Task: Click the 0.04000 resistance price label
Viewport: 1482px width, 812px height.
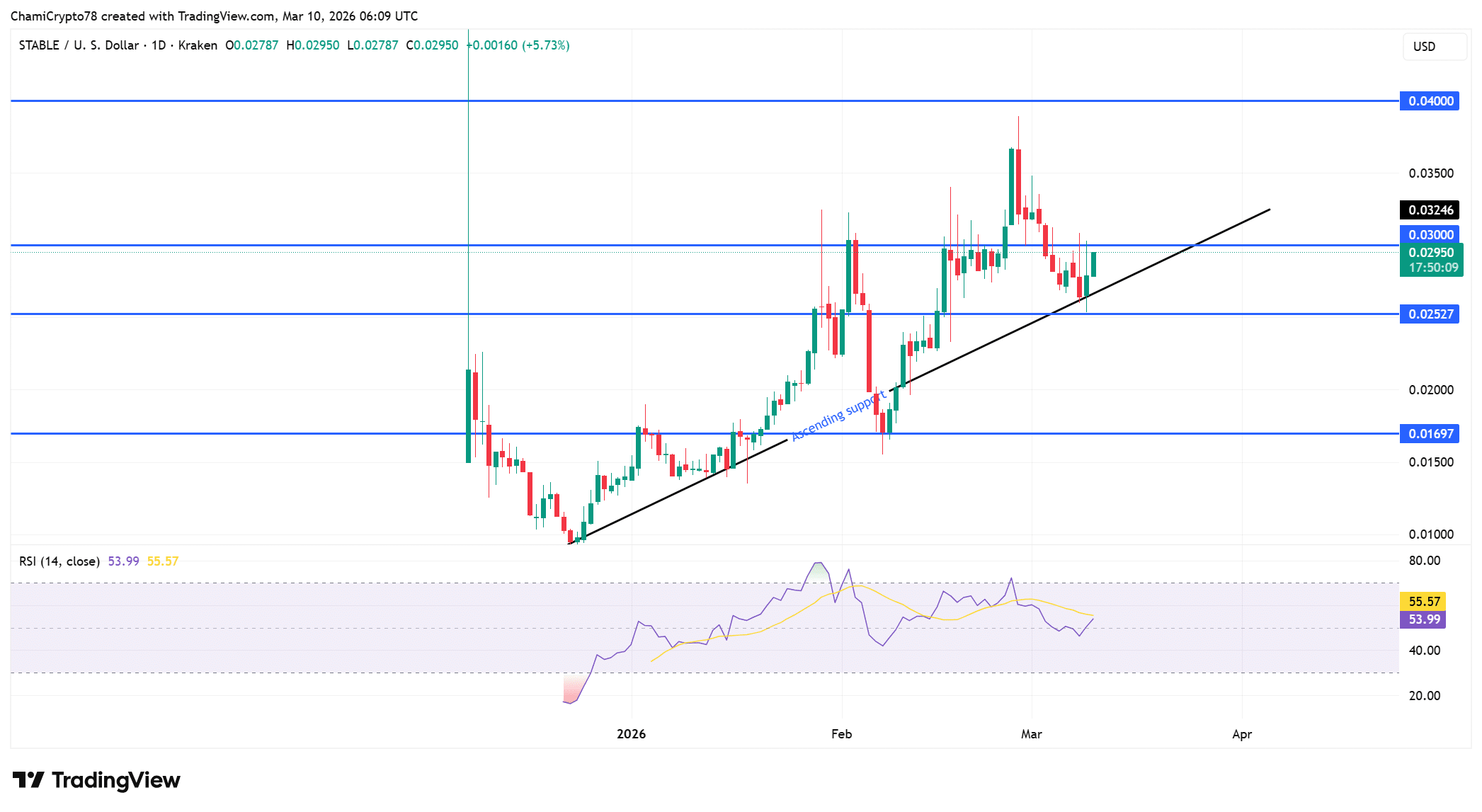Action: (1429, 101)
